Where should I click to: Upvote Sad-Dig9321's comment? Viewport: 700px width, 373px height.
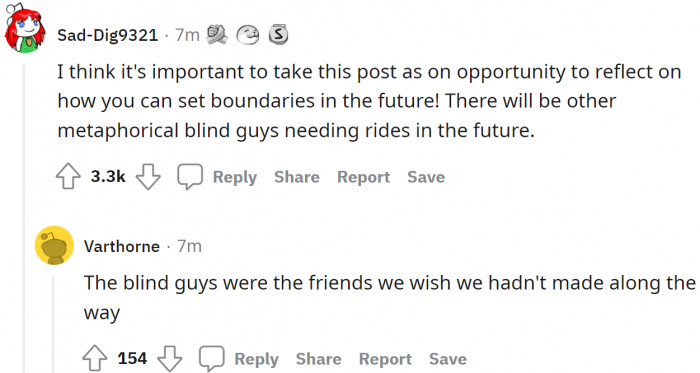click(x=68, y=177)
